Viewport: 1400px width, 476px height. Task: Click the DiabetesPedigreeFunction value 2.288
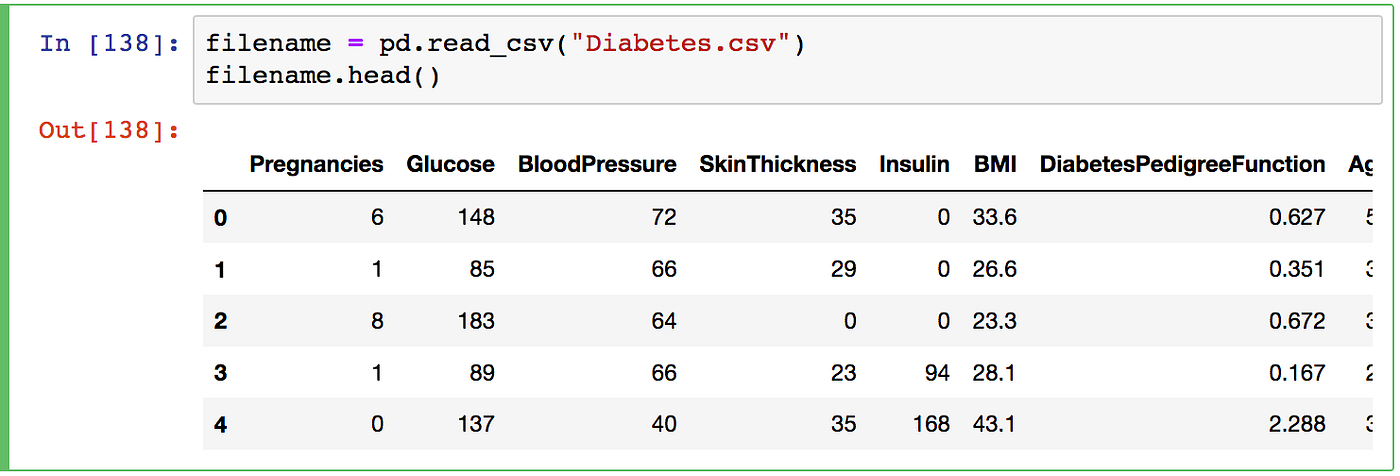1296,424
